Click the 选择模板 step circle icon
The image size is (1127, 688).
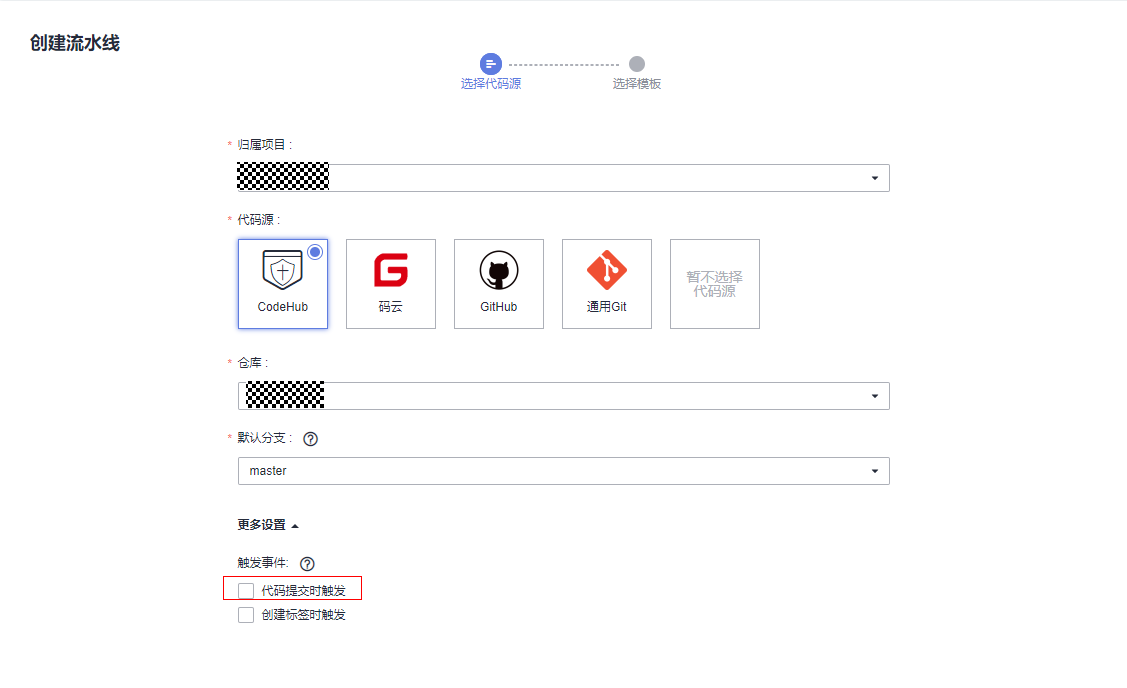637,64
